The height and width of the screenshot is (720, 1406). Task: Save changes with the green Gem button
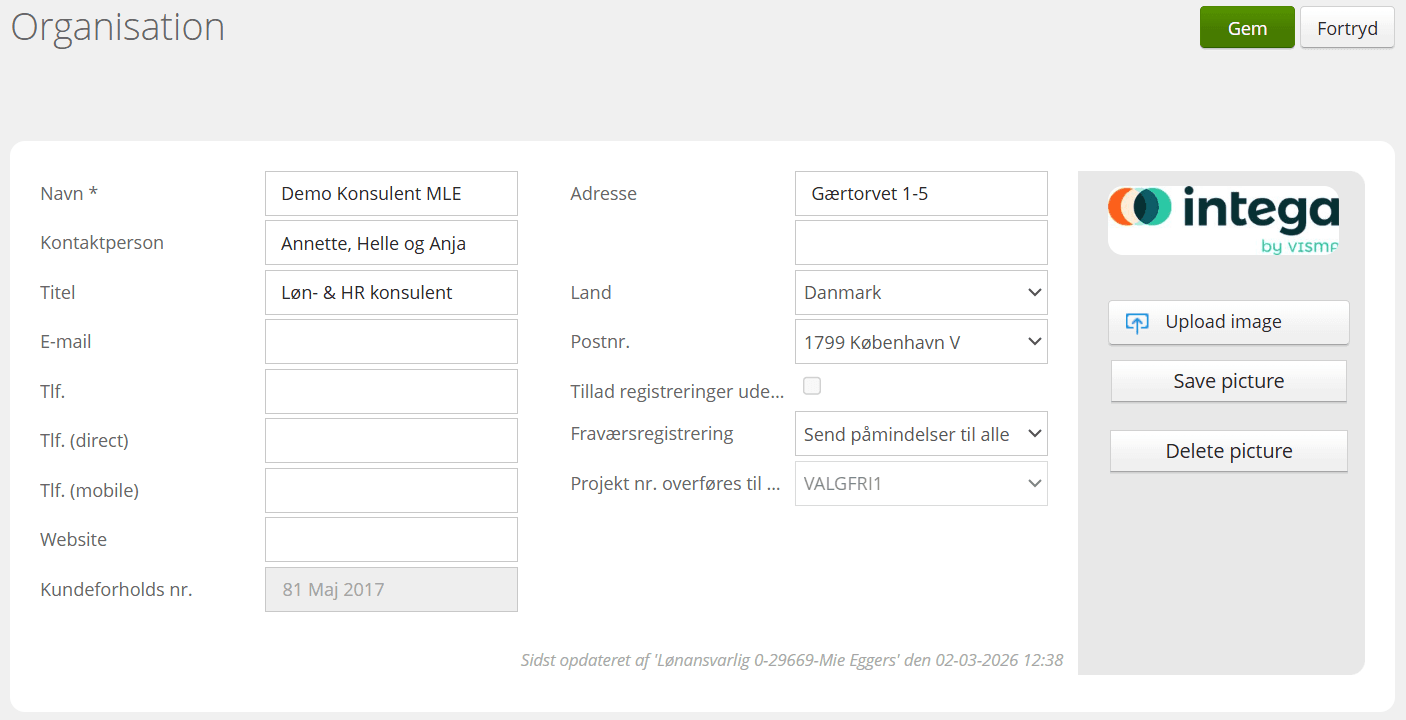[1247, 28]
